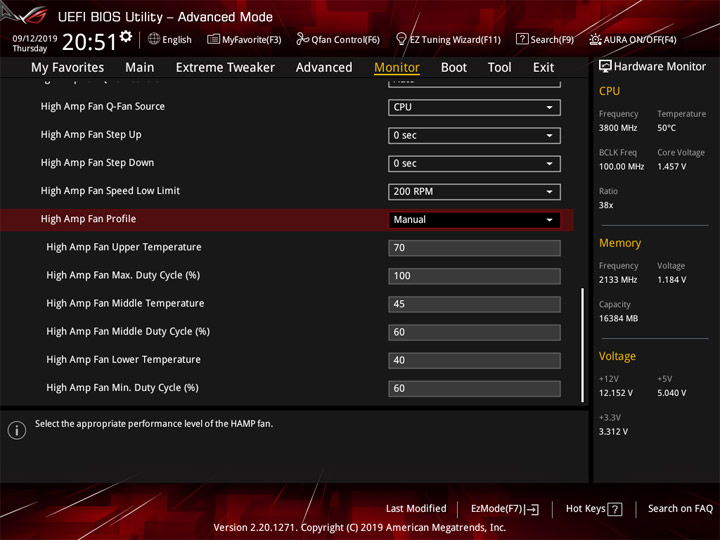This screenshot has width=720, height=540.
Task: Click the BCLK Freq 100.00 MHz value
Action: pyautogui.click(x=621, y=167)
